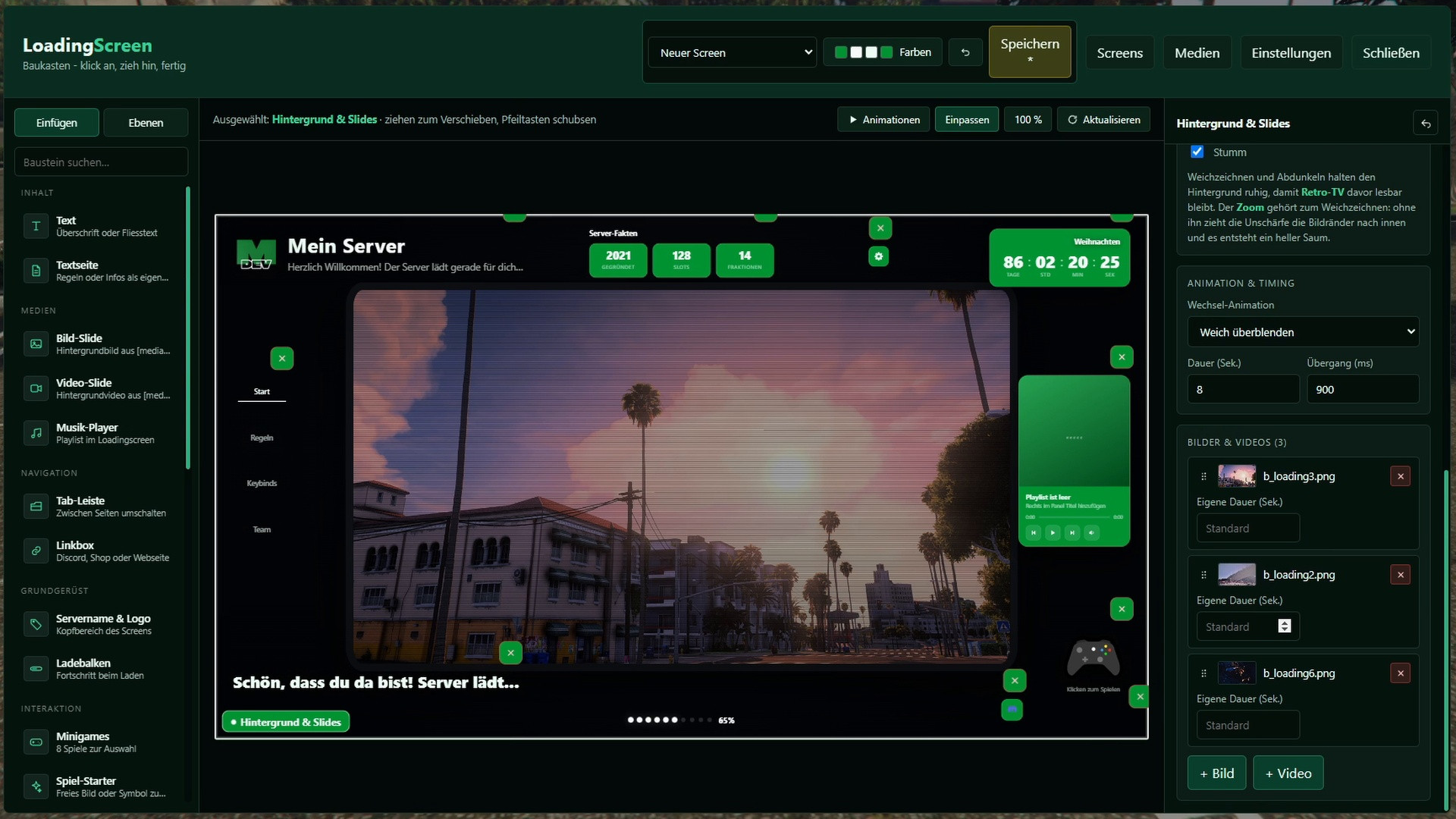
Task: Remove b_loading3.png from the slides
Action: pos(1401,476)
